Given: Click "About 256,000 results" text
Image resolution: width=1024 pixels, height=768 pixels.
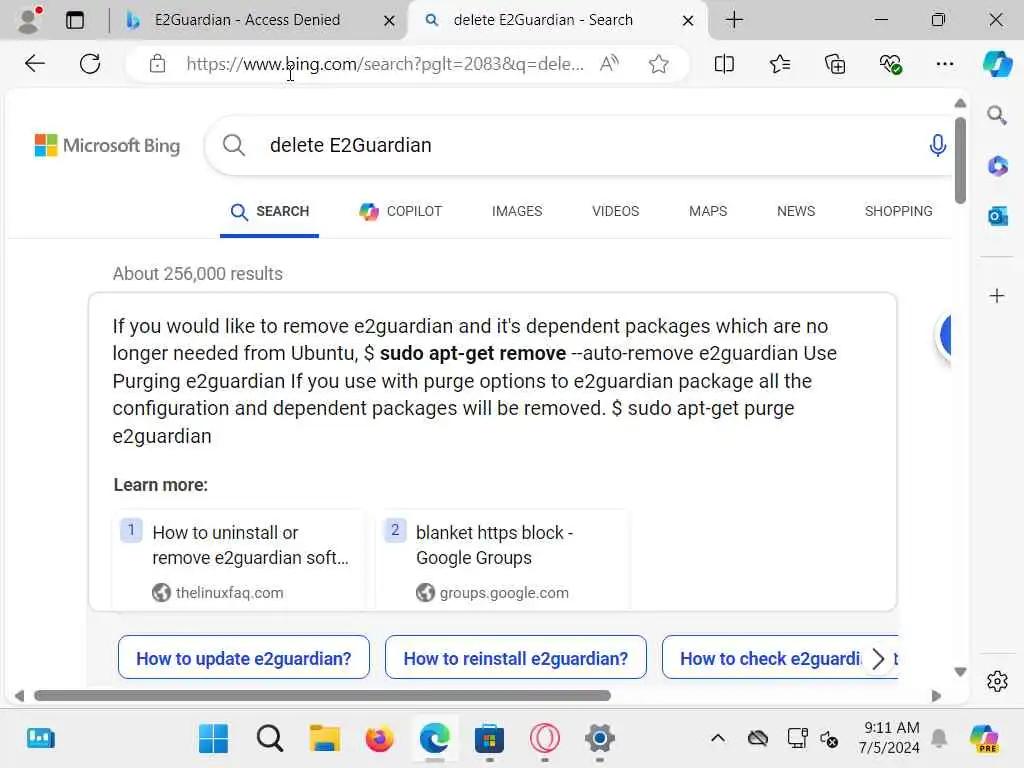Looking at the screenshot, I should [197, 274].
